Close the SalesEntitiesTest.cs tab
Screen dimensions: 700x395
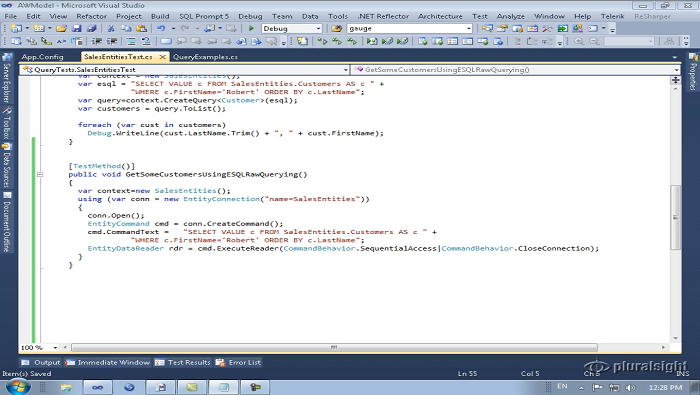tap(162, 57)
